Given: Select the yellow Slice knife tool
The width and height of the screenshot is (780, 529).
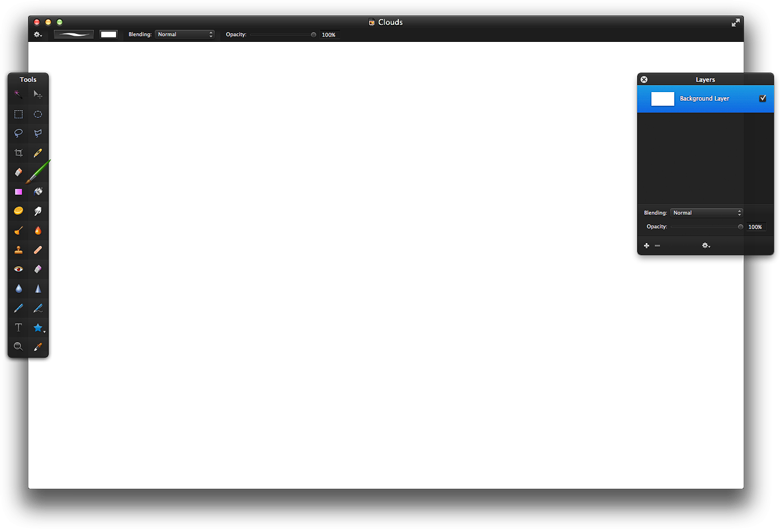Looking at the screenshot, I should click(x=38, y=153).
